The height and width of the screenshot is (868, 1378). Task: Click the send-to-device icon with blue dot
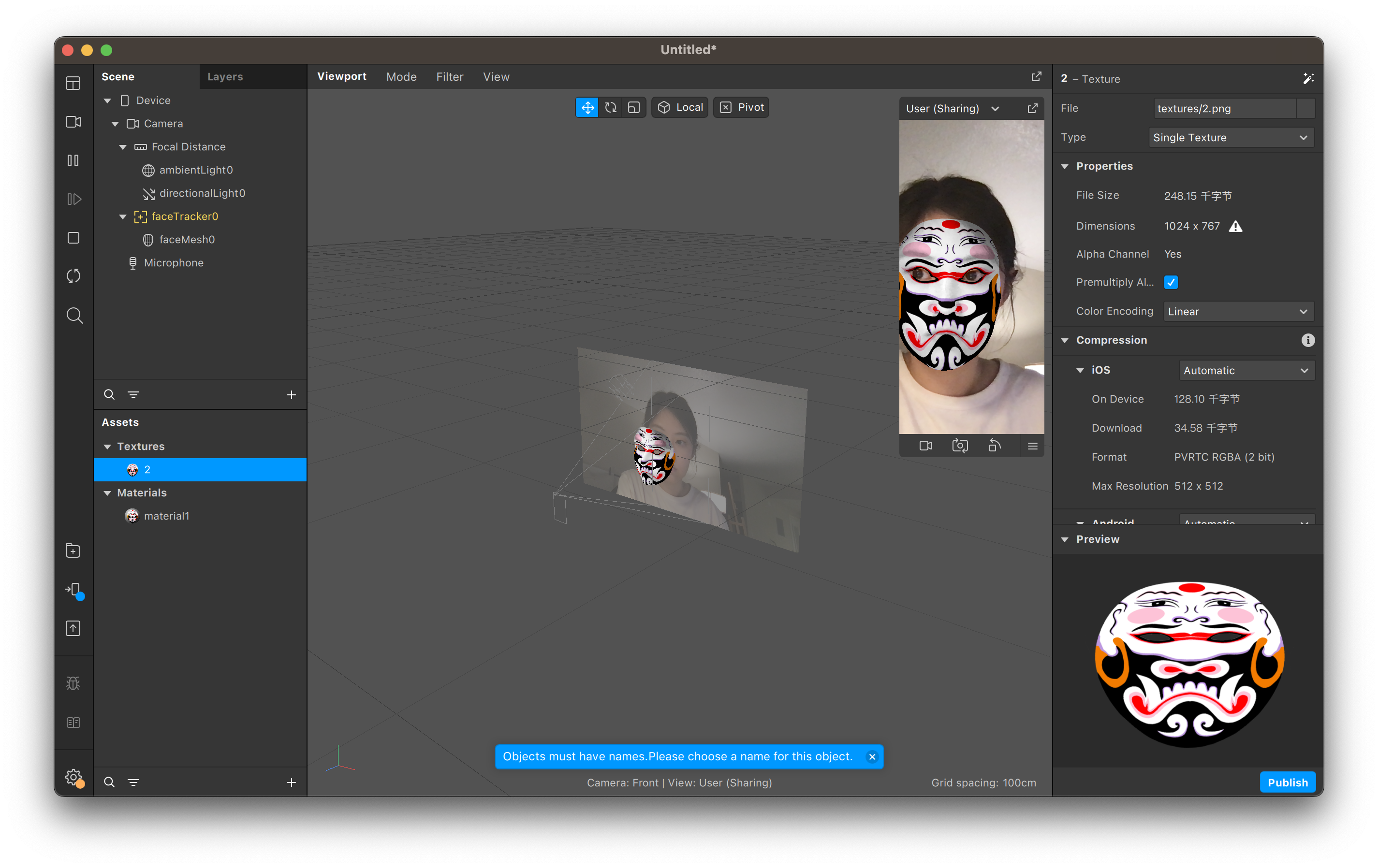74,590
